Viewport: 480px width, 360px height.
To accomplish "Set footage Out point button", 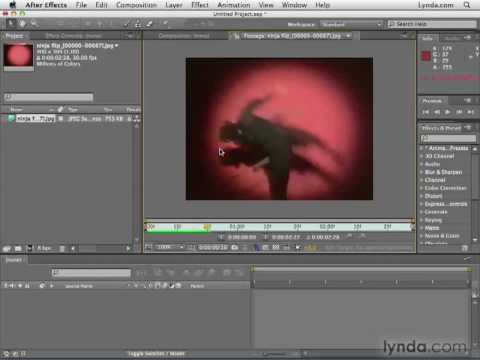I will (266, 237).
